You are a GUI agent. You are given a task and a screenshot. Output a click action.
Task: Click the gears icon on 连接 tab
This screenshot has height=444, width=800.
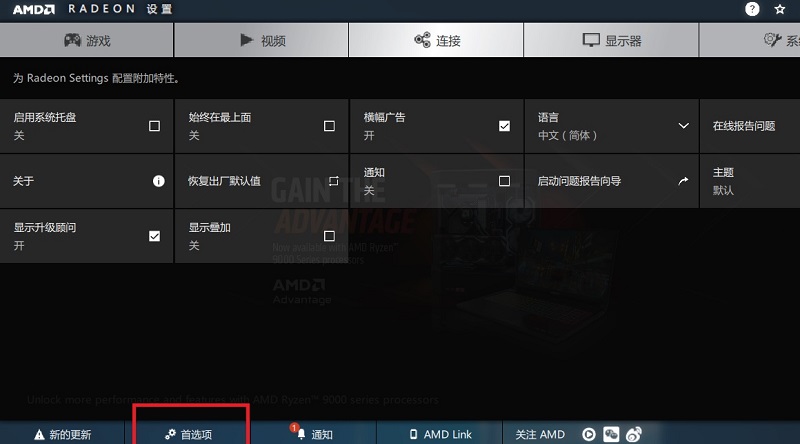coord(422,40)
